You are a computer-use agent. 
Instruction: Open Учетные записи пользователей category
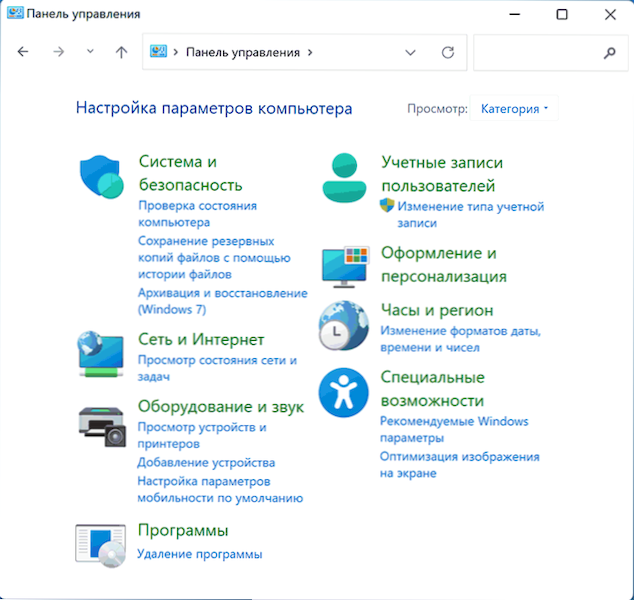[442, 174]
